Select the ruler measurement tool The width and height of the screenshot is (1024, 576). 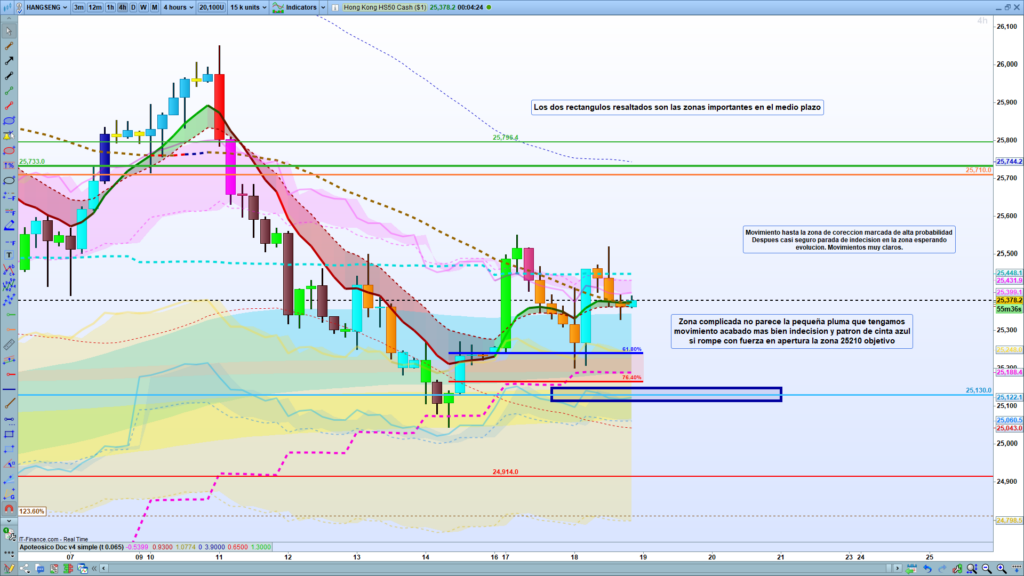click(x=9, y=344)
